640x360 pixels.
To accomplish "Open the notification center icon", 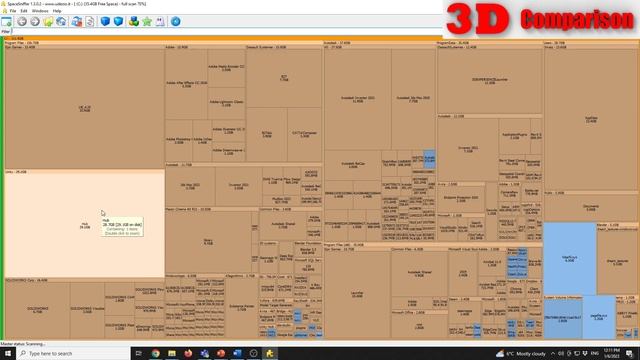I will click(x=630, y=353).
